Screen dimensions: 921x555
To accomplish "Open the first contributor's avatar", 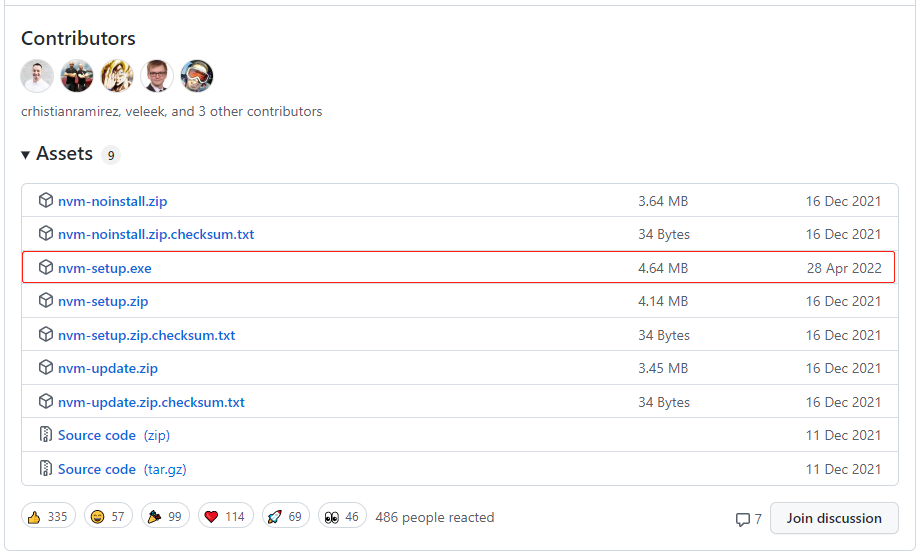I will 37,76.
